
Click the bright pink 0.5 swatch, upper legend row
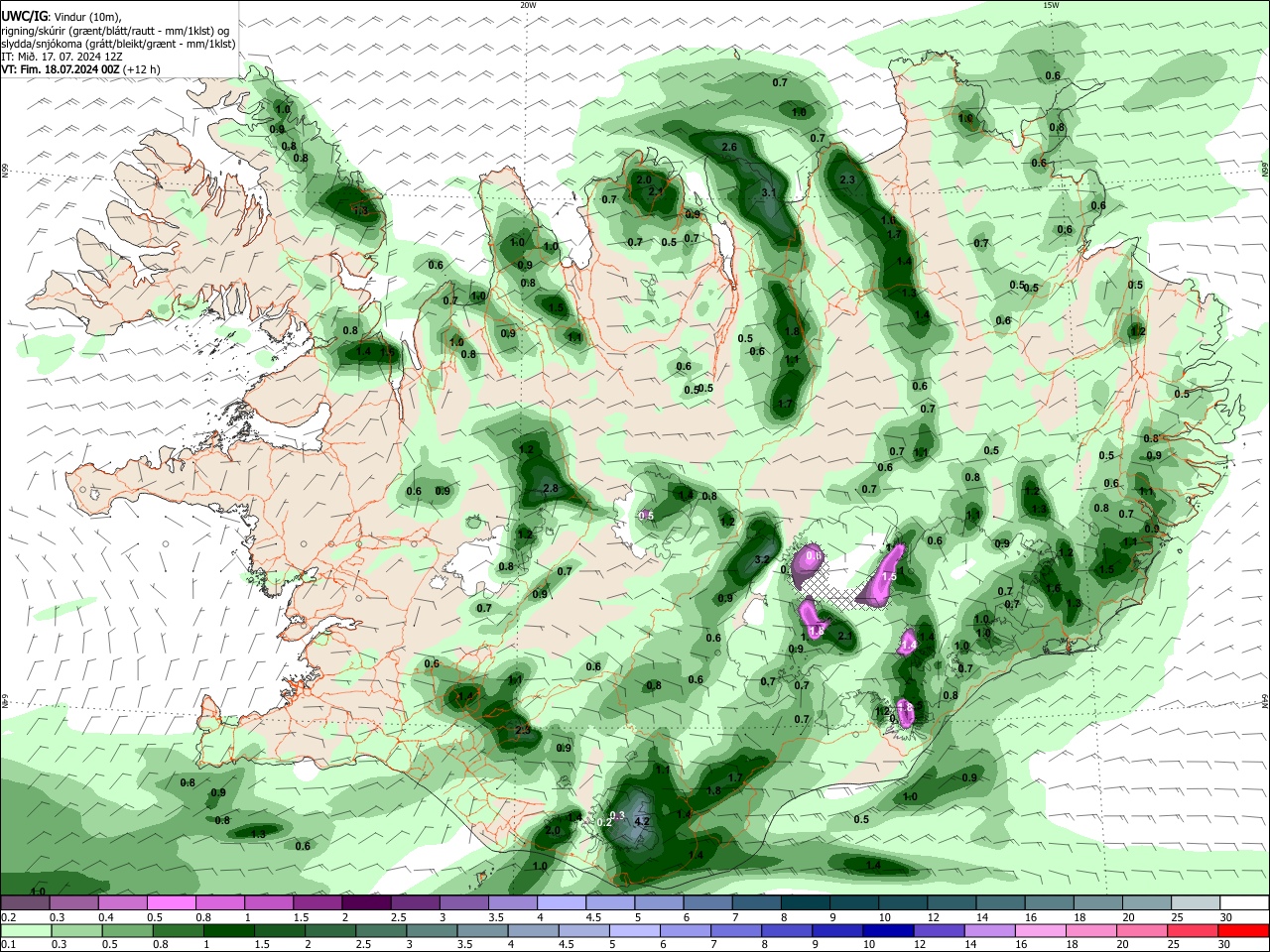click(x=171, y=903)
